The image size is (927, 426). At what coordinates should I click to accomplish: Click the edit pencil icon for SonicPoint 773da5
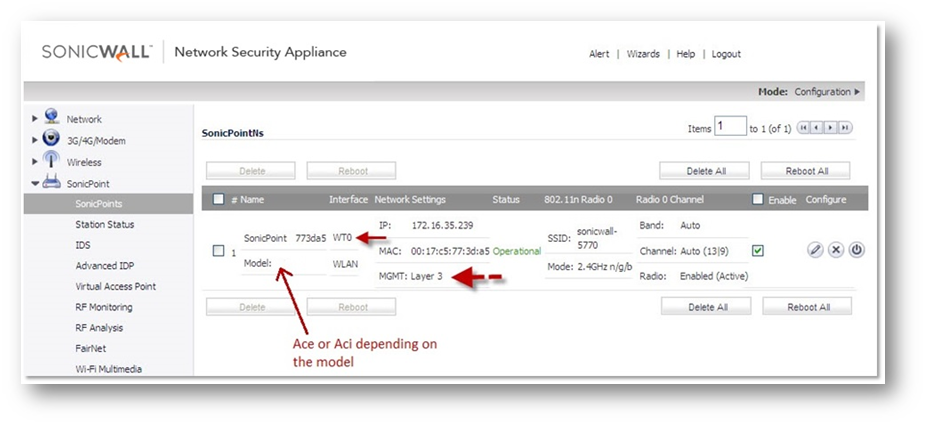pyautogui.click(x=815, y=250)
